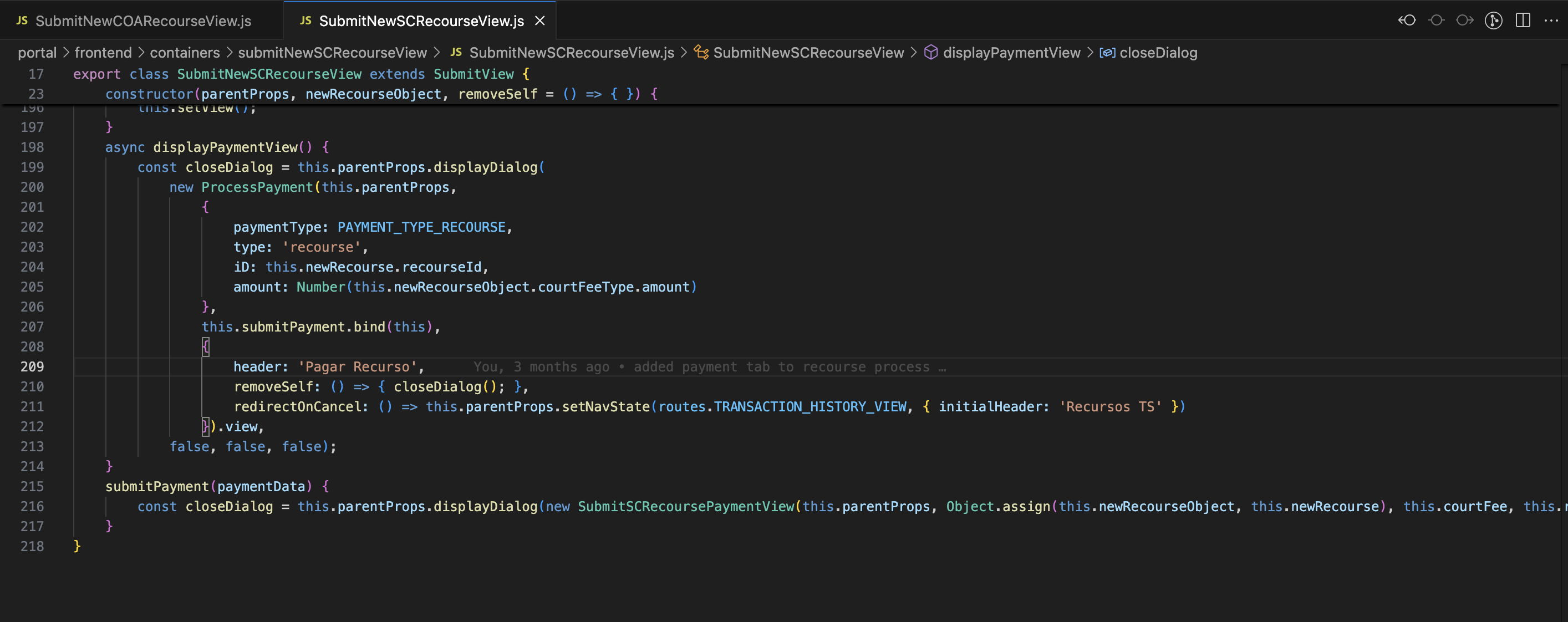Click the JS file icon in breadcrumb
Screen dimensions: 1568x622
(x=456, y=53)
